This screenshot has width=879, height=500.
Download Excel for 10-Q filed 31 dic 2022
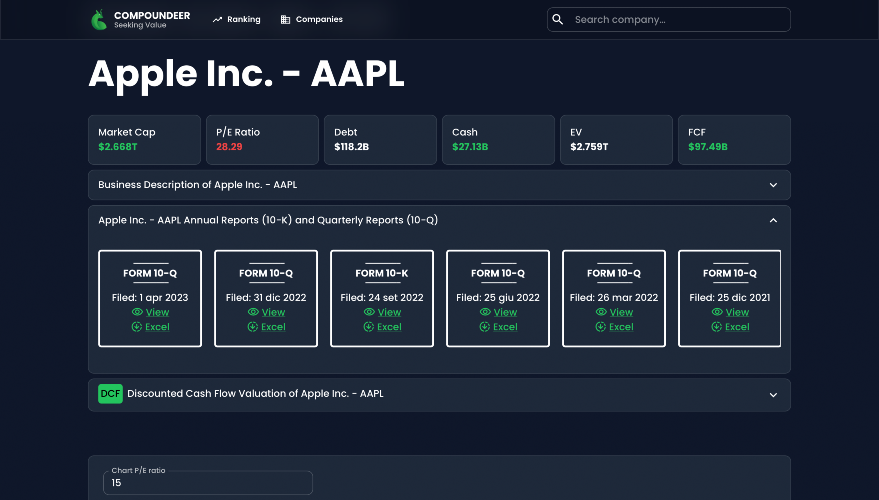[x=274, y=327]
